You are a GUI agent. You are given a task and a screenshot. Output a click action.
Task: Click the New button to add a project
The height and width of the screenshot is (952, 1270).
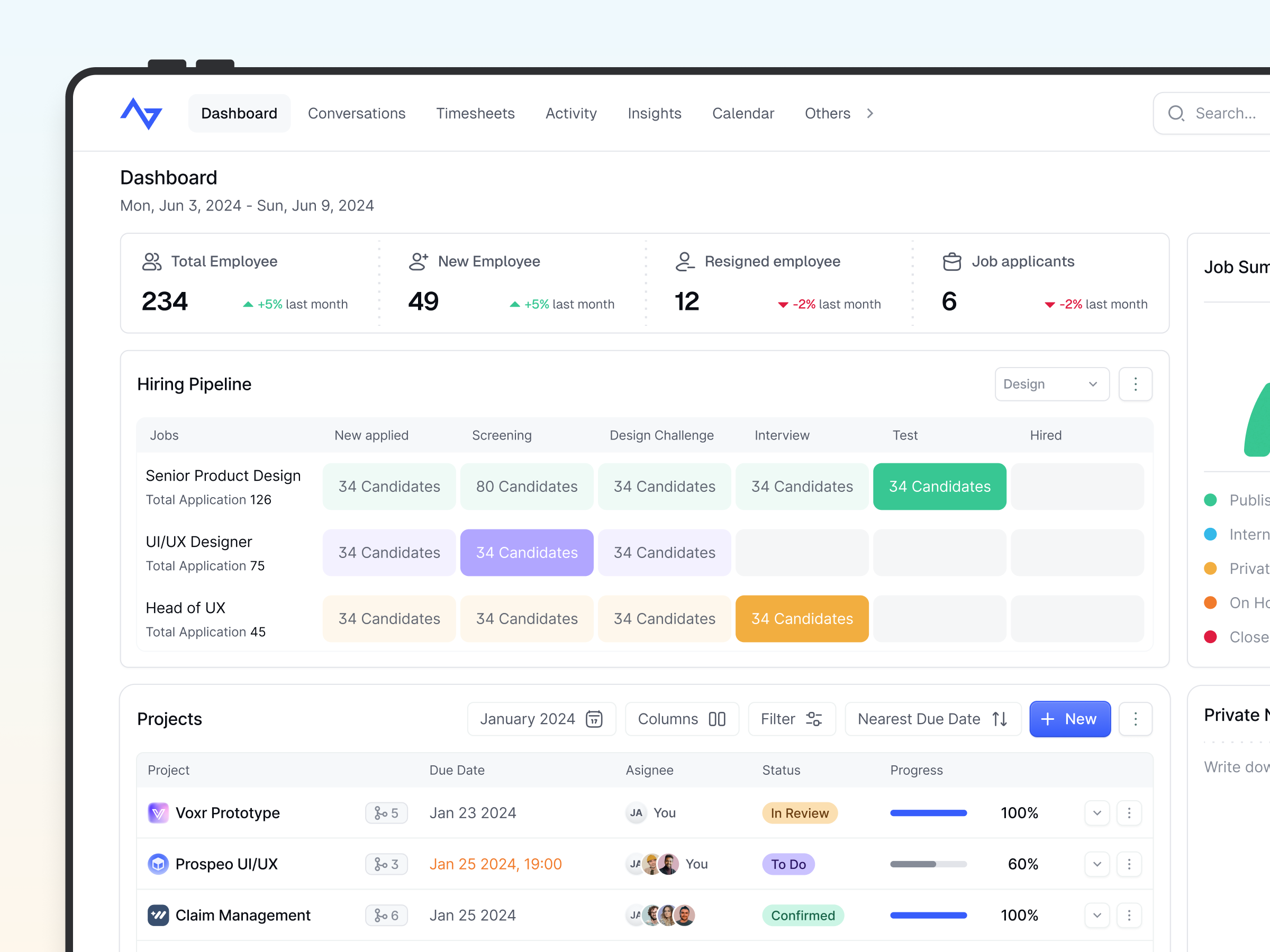pos(1069,718)
